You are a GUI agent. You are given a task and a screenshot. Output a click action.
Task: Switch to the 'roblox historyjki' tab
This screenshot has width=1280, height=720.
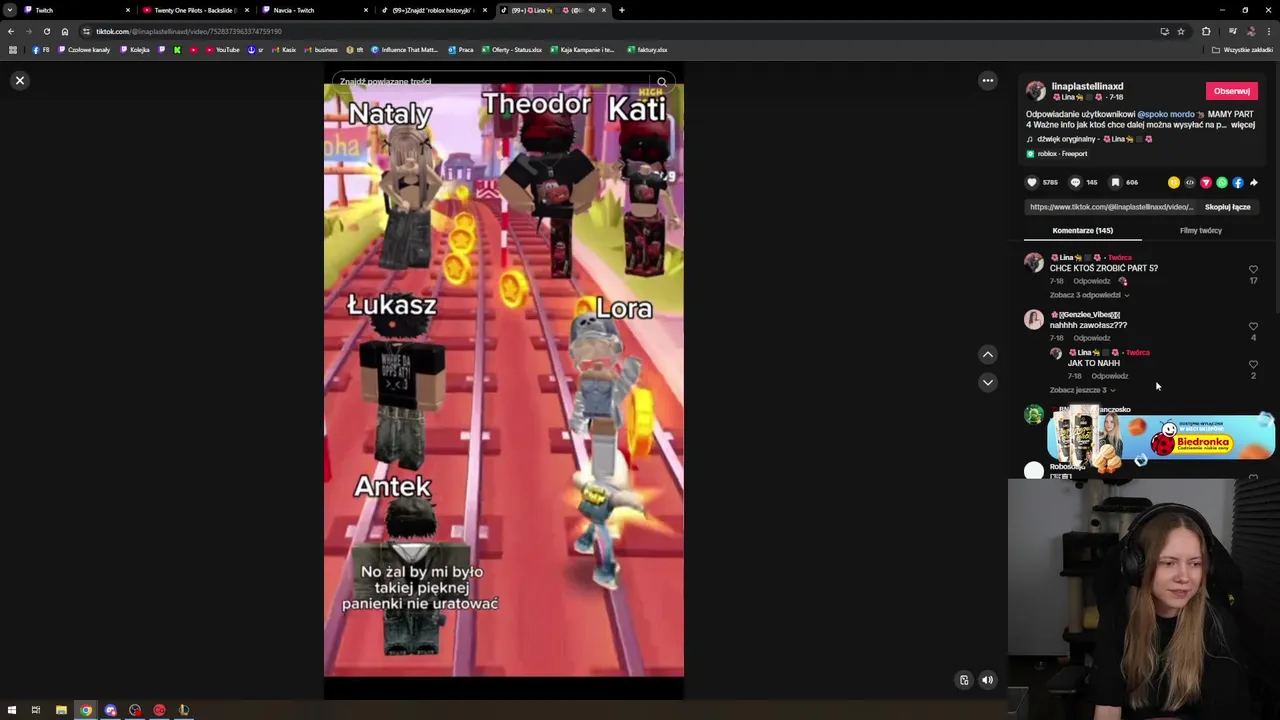coord(432,10)
